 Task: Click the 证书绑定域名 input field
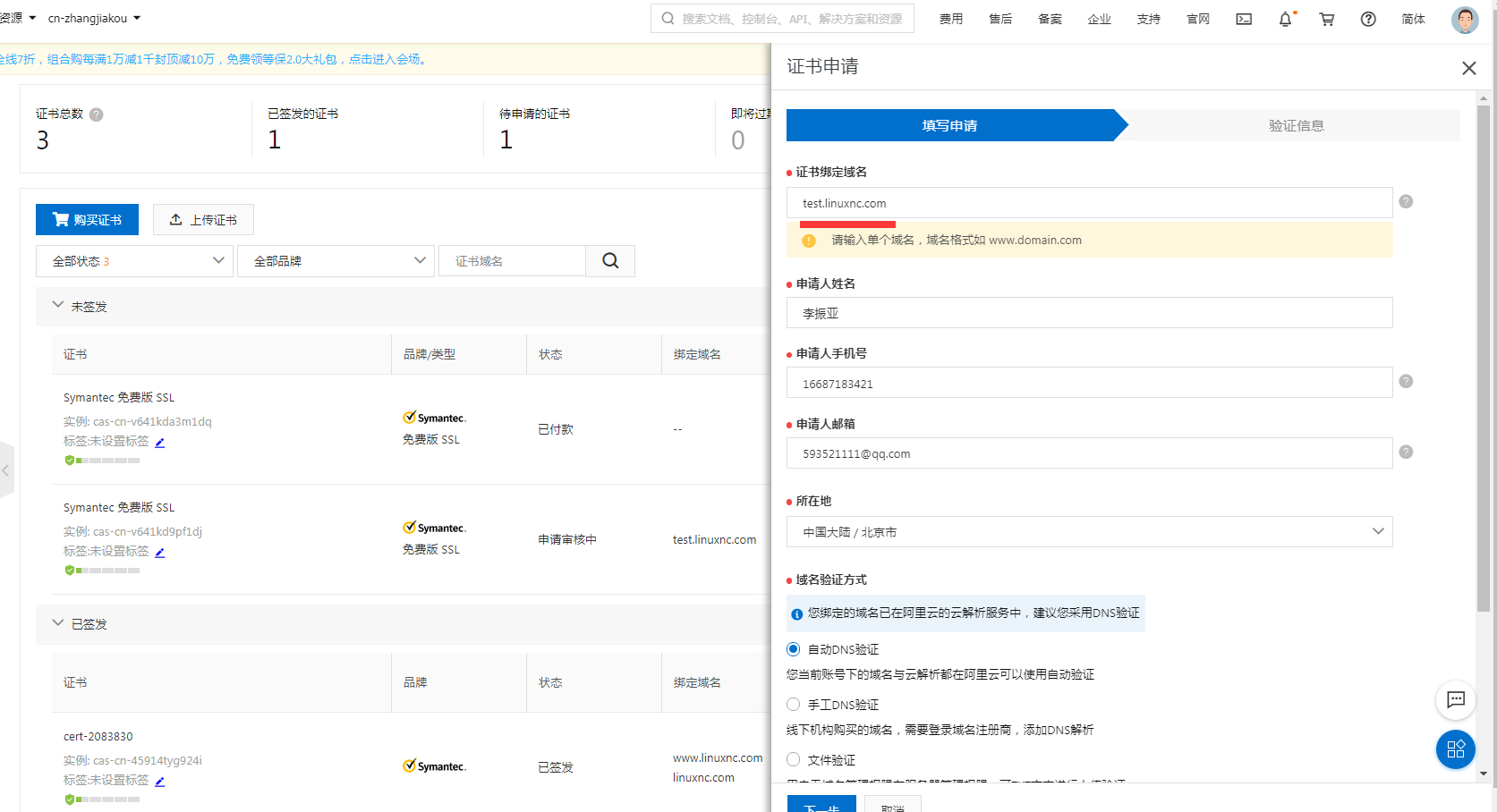pyautogui.click(x=1089, y=203)
